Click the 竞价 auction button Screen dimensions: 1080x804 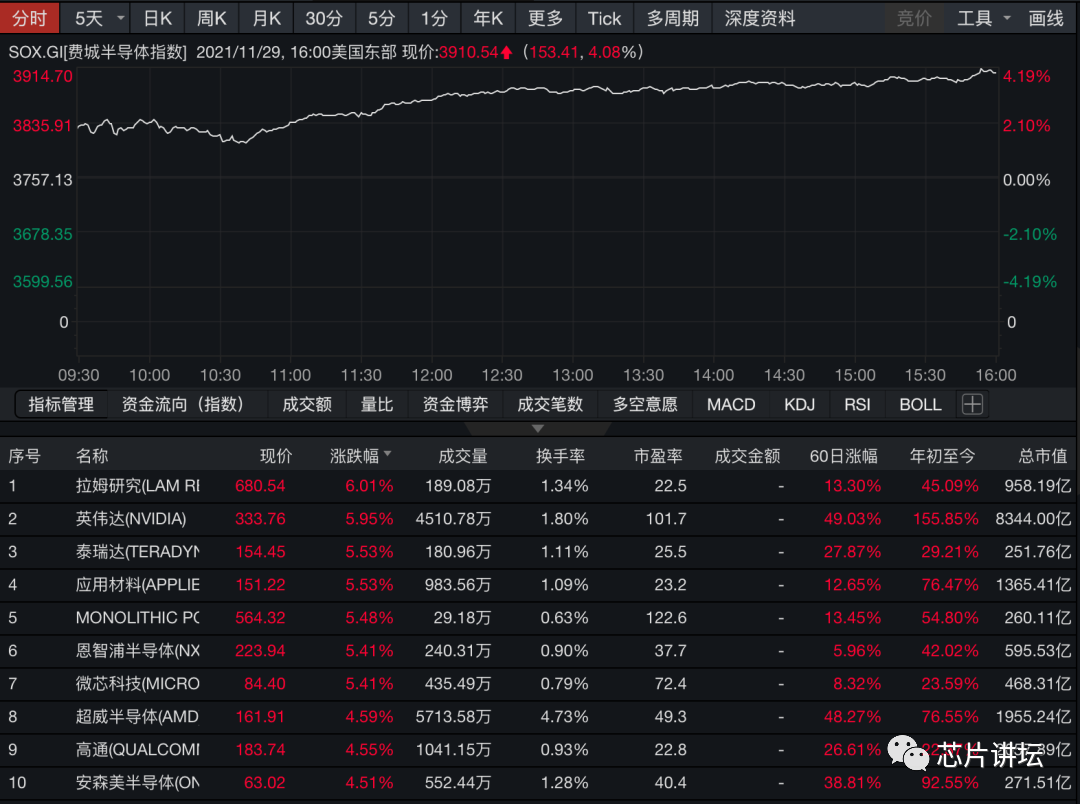click(x=914, y=18)
